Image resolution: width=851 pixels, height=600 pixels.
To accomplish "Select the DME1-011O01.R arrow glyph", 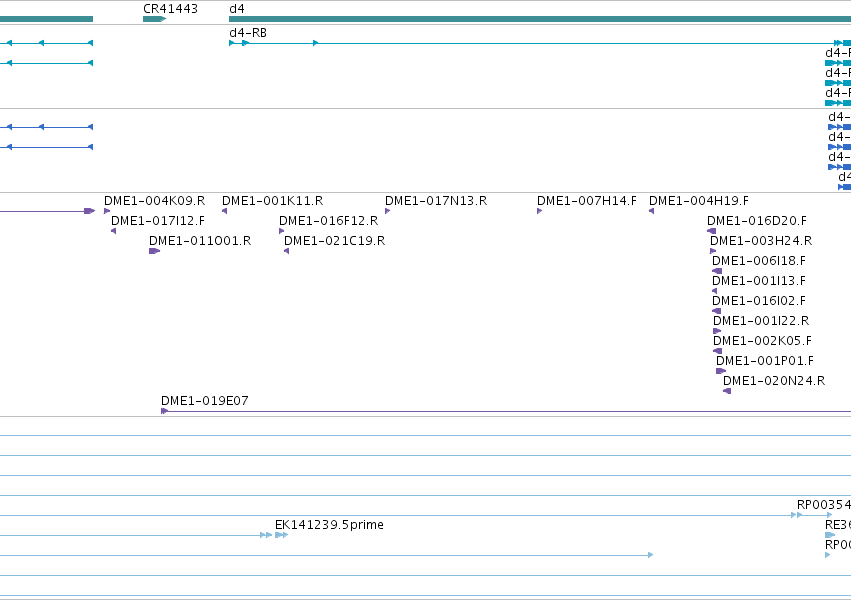I will coord(154,251).
